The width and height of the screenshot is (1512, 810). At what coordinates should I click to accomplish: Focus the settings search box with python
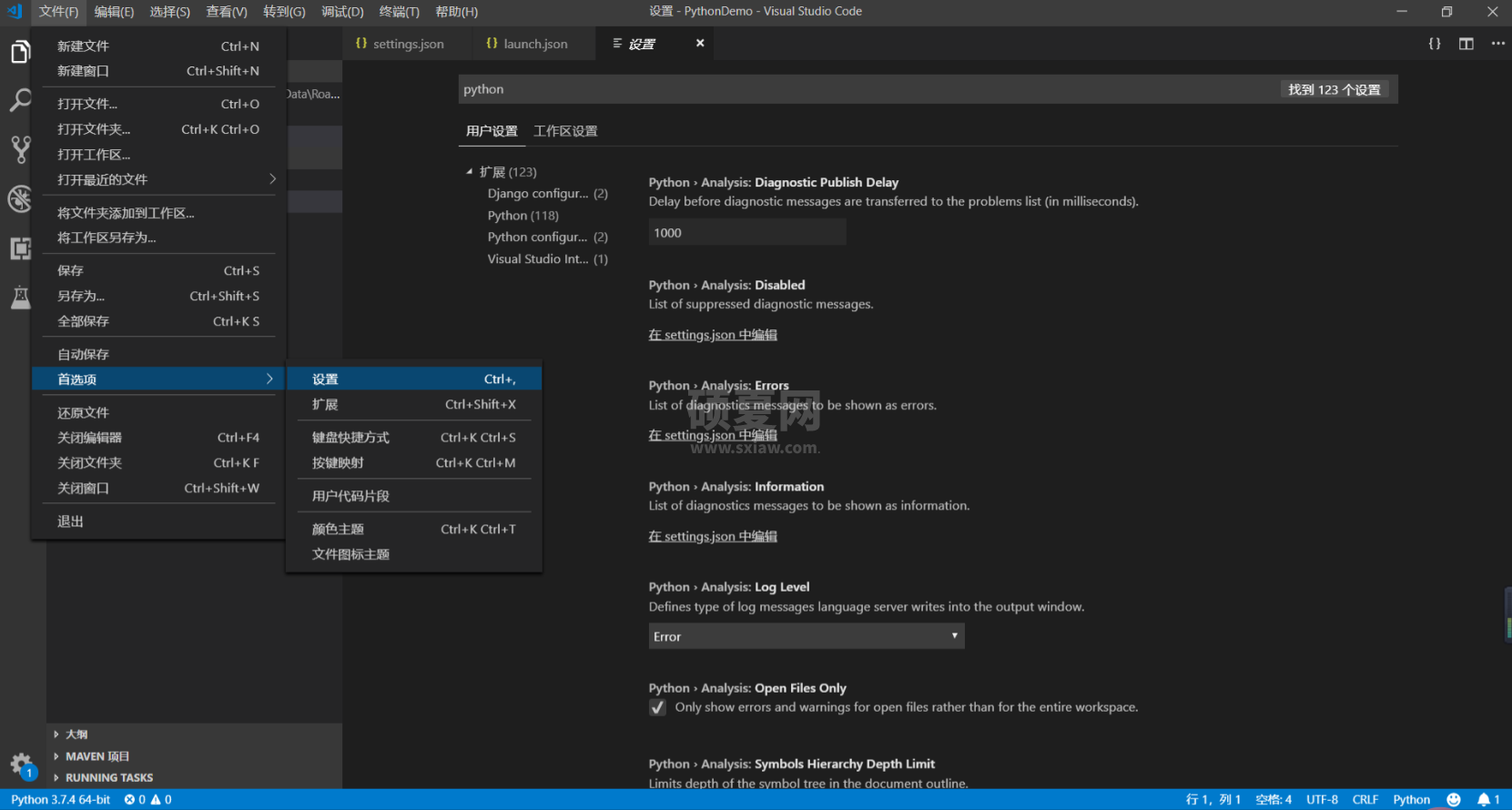tap(928, 89)
